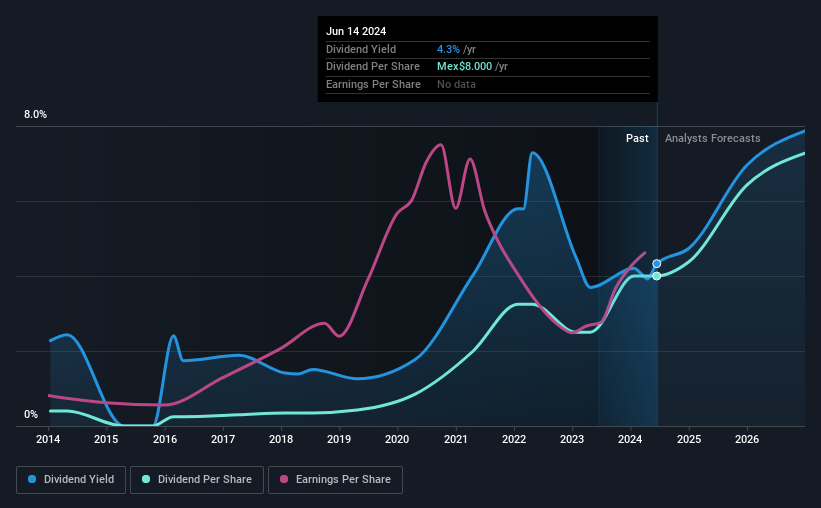
Task: Click the 2026 x-axis label
Action: tap(747, 439)
